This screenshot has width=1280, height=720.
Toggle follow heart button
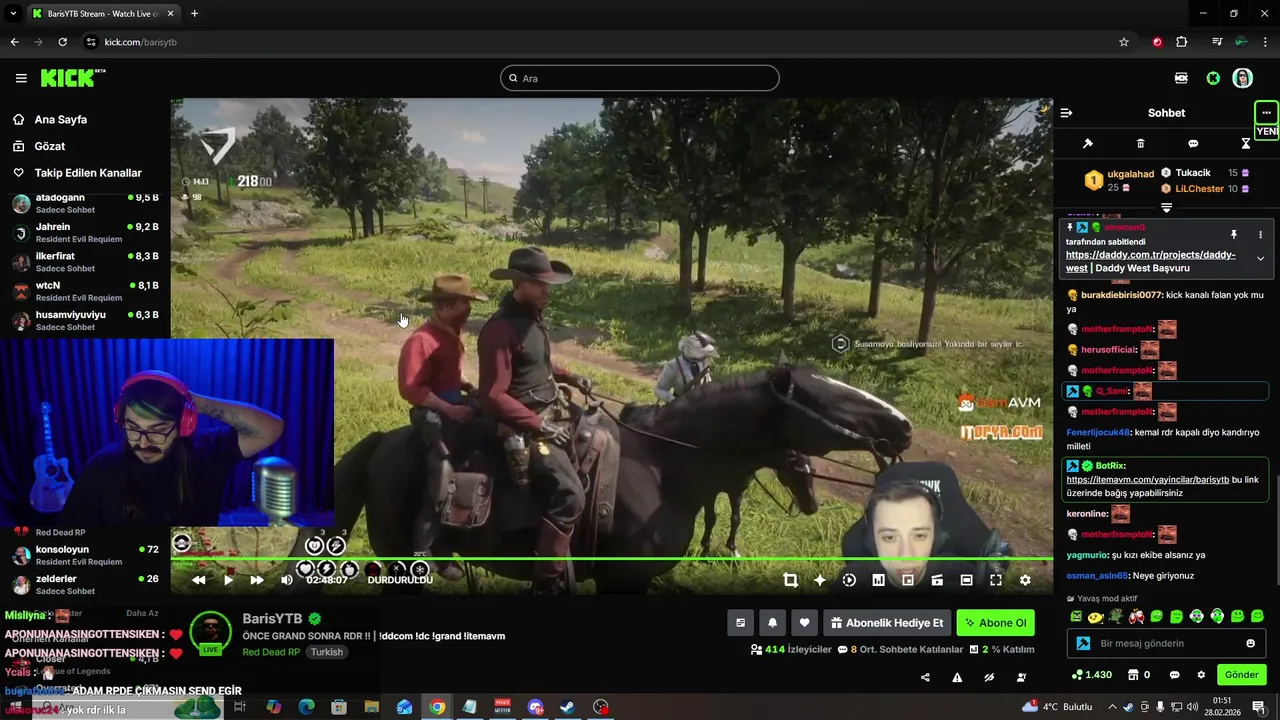(804, 623)
